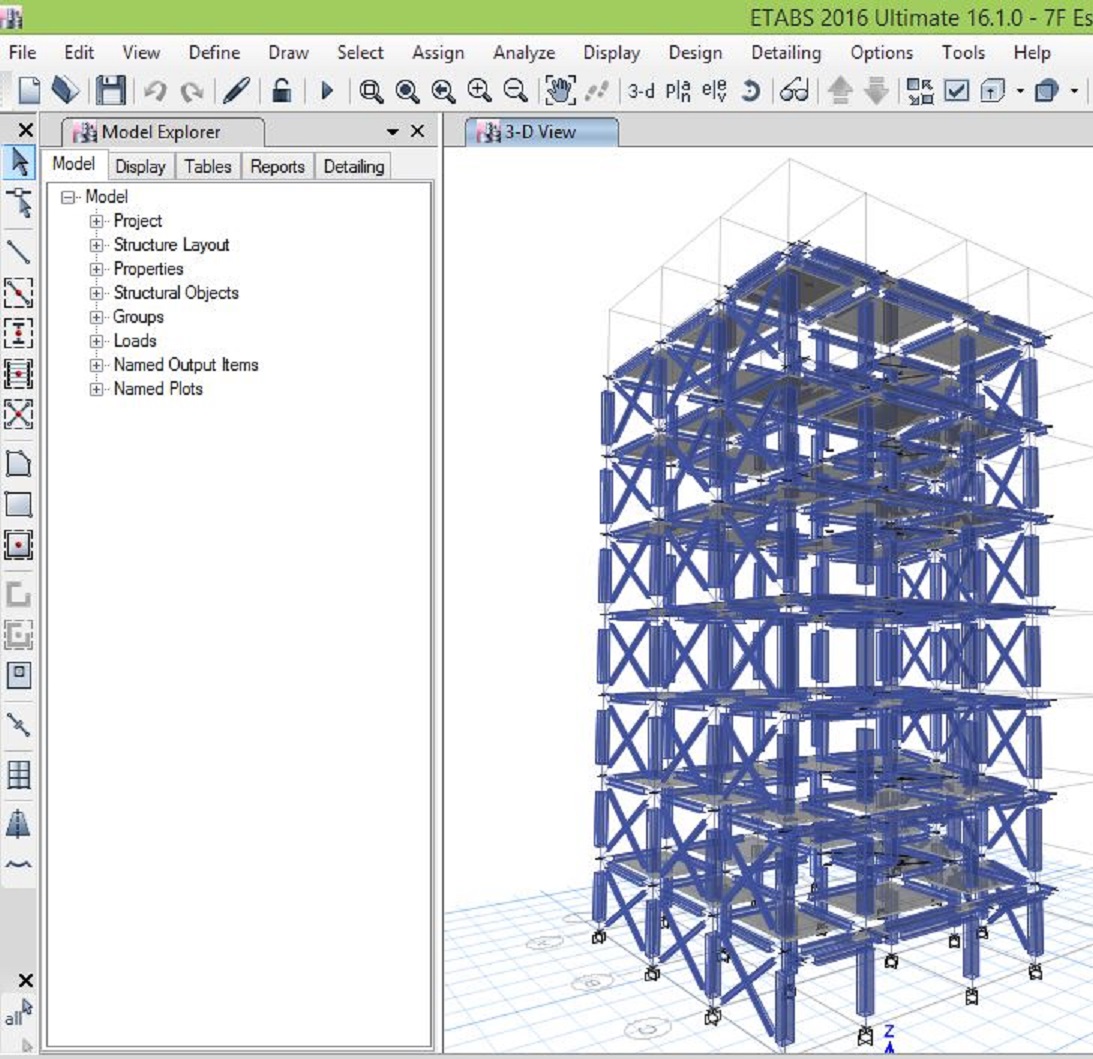Select the Rubber Band Zoom magnifier icon

click(371, 91)
